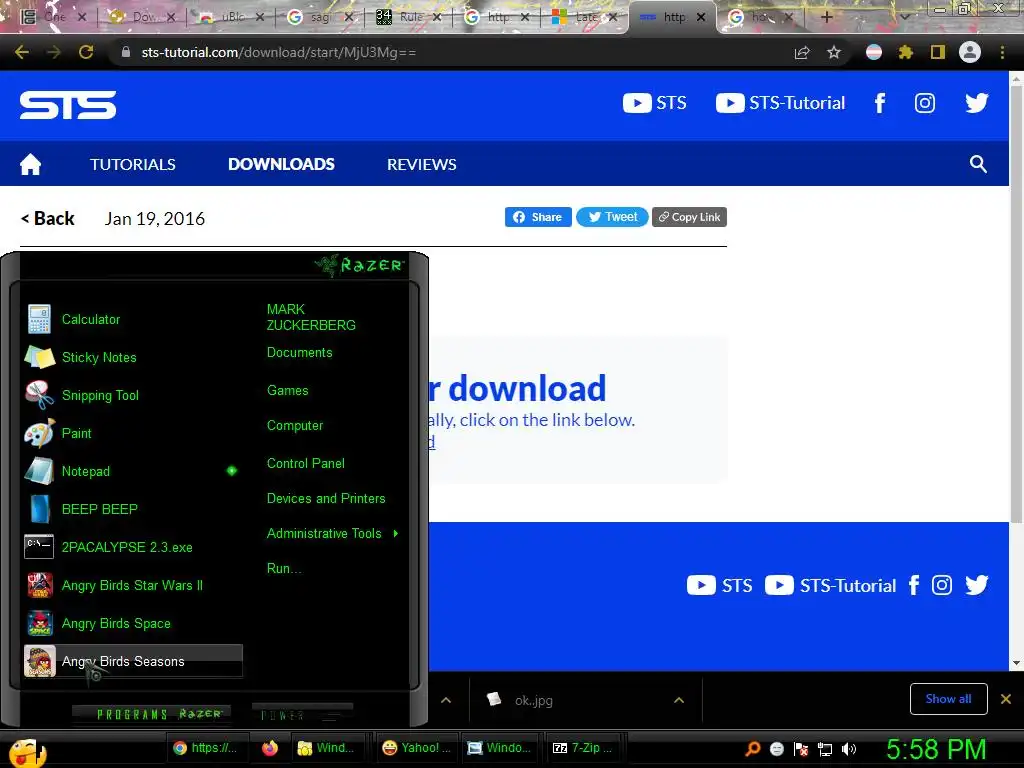Viewport: 1024px width, 768px height.
Task: Switch to the Rule 34 browser tab
Action: click(x=411, y=17)
